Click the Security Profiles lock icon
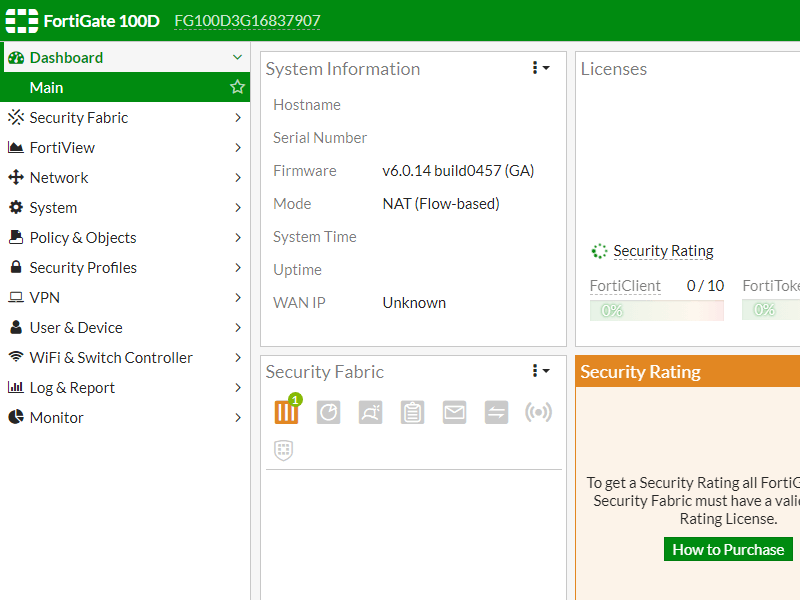Viewport: 800px width, 600px height. (x=16, y=267)
